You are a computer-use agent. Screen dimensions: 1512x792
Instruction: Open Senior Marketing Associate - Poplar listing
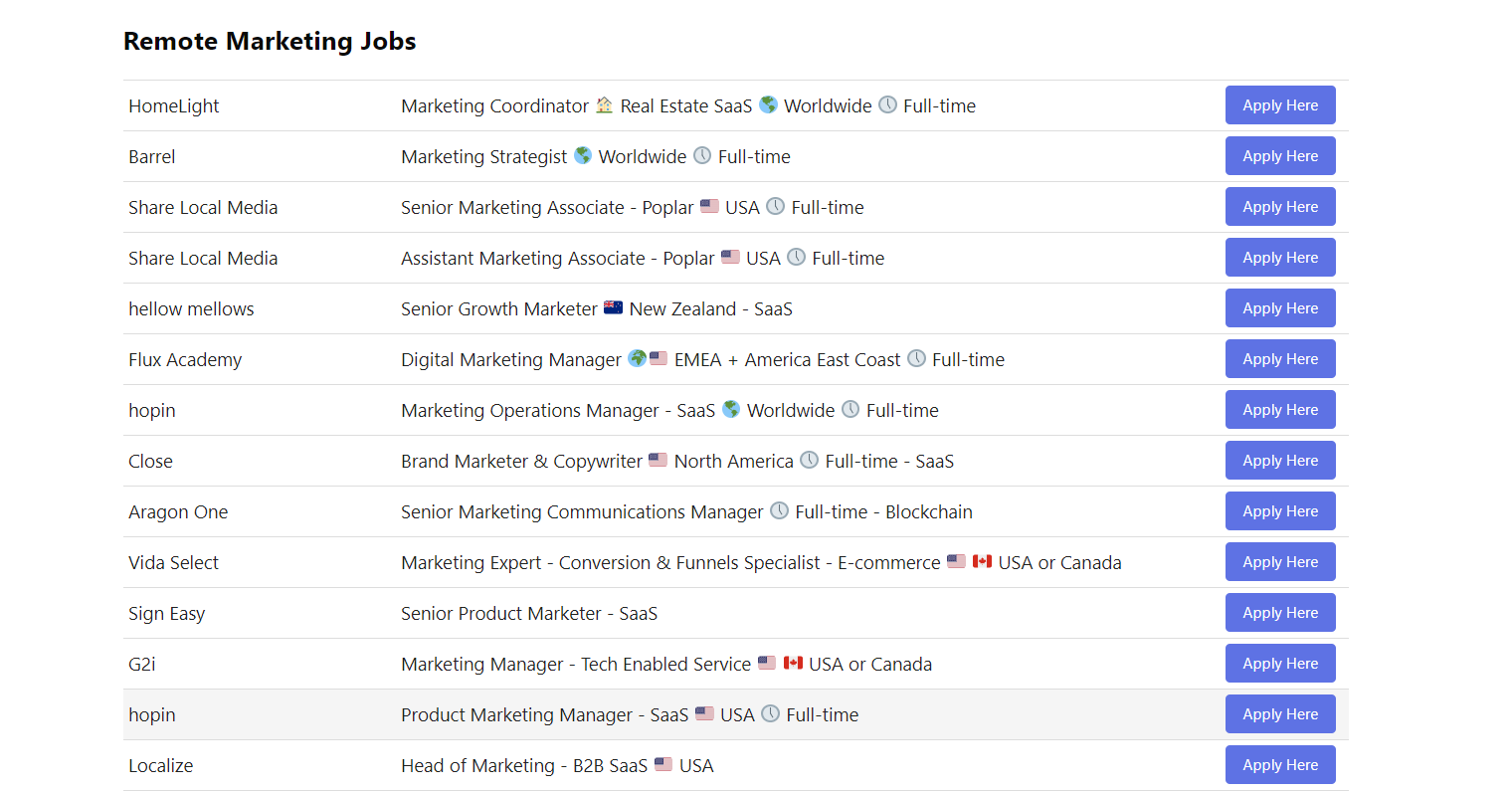point(547,207)
